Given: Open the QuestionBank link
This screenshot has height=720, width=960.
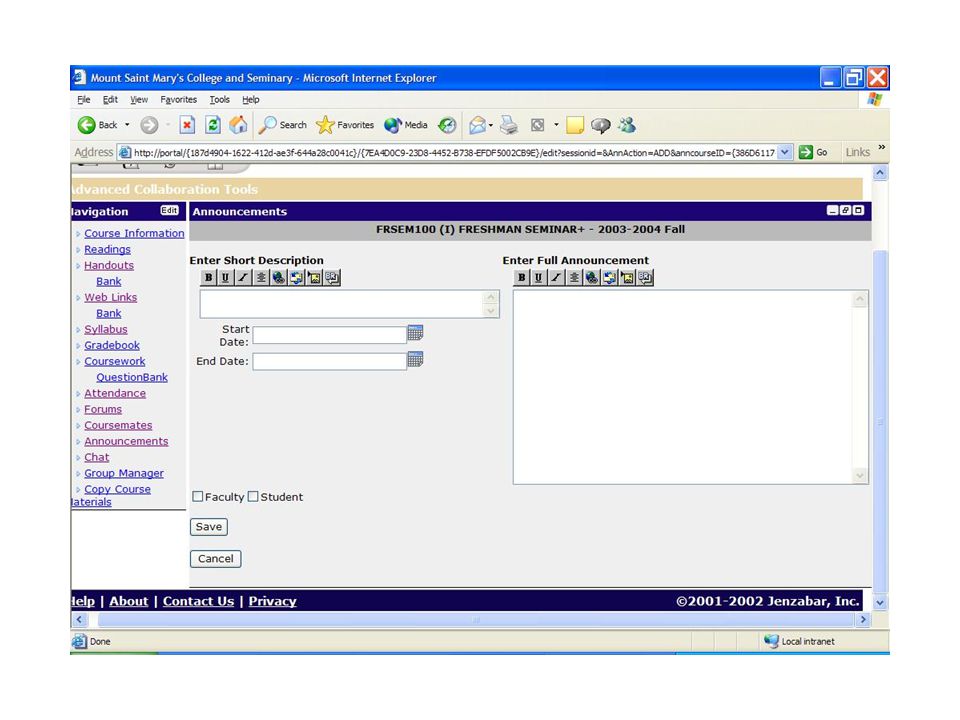Looking at the screenshot, I should click(132, 377).
